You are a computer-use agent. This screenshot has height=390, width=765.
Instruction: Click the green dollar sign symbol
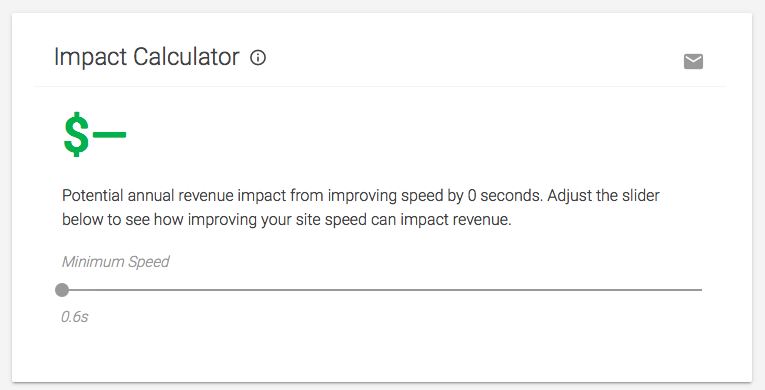tap(76, 134)
